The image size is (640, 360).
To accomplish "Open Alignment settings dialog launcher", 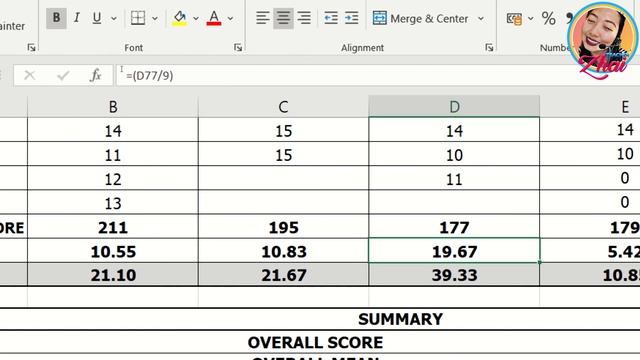I will click(489, 48).
